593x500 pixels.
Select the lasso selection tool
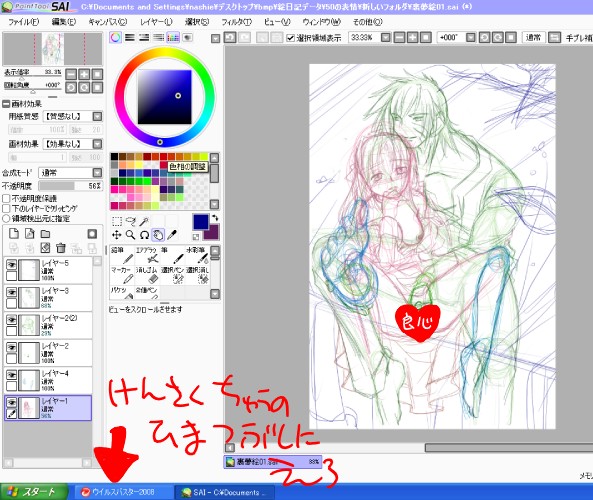130,221
